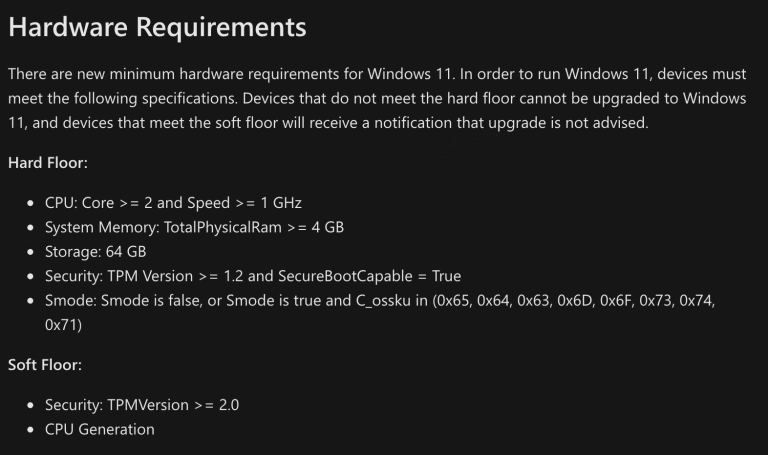This screenshot has width=768, height=455.
Task: Click the 0x71) continuation text
Action: [x=63, y=325]
